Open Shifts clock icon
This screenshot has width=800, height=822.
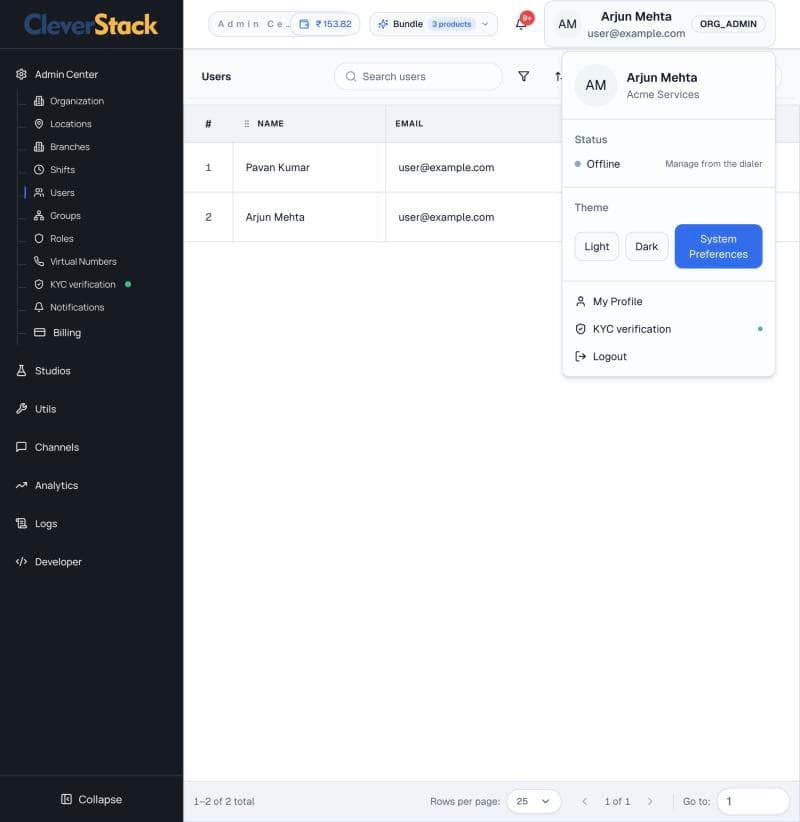click(39, 170)
